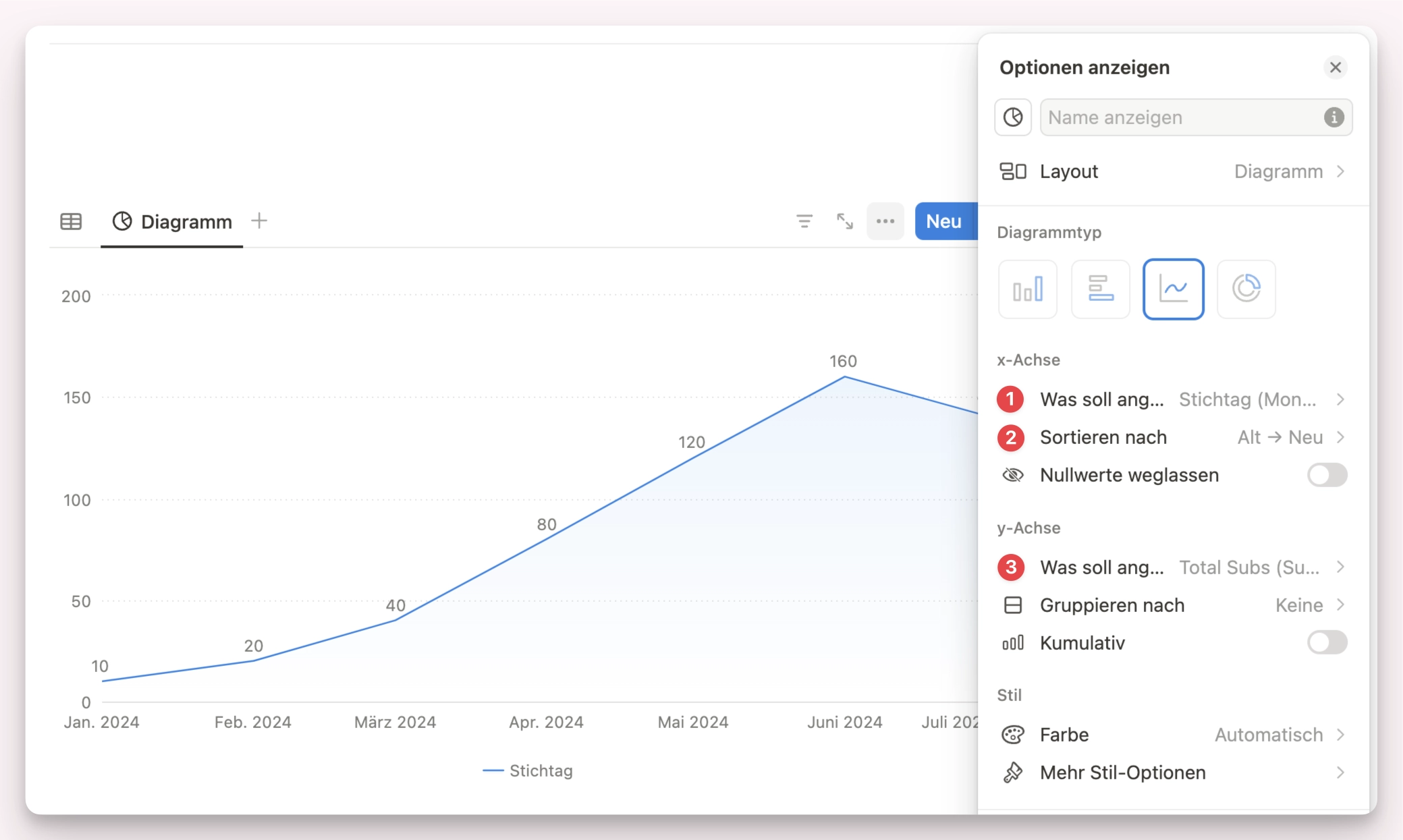Screen dimensions: 1403x840
Task: Toggle the Kumulativ switch
Action: click(1327, 643)
